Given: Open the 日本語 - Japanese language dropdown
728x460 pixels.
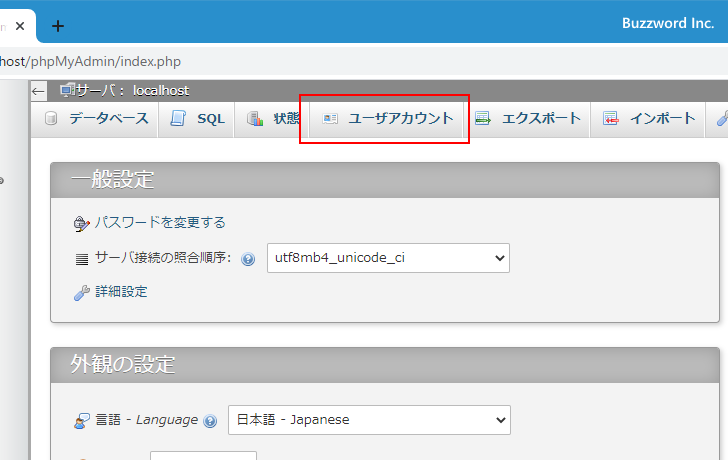Looking at the screenshot, I should pos(369,420).
